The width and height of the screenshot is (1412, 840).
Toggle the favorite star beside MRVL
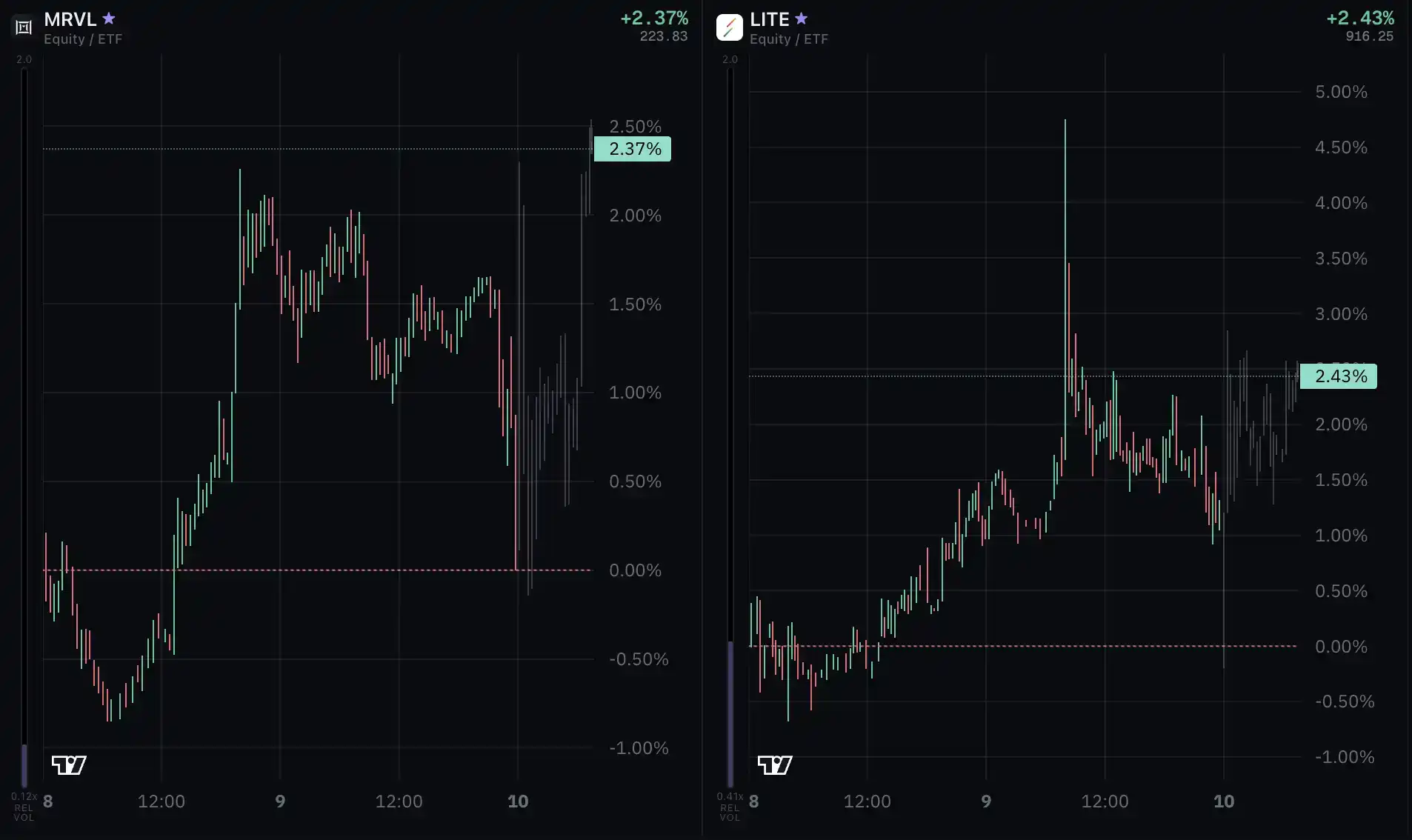[x=109, y=19]
